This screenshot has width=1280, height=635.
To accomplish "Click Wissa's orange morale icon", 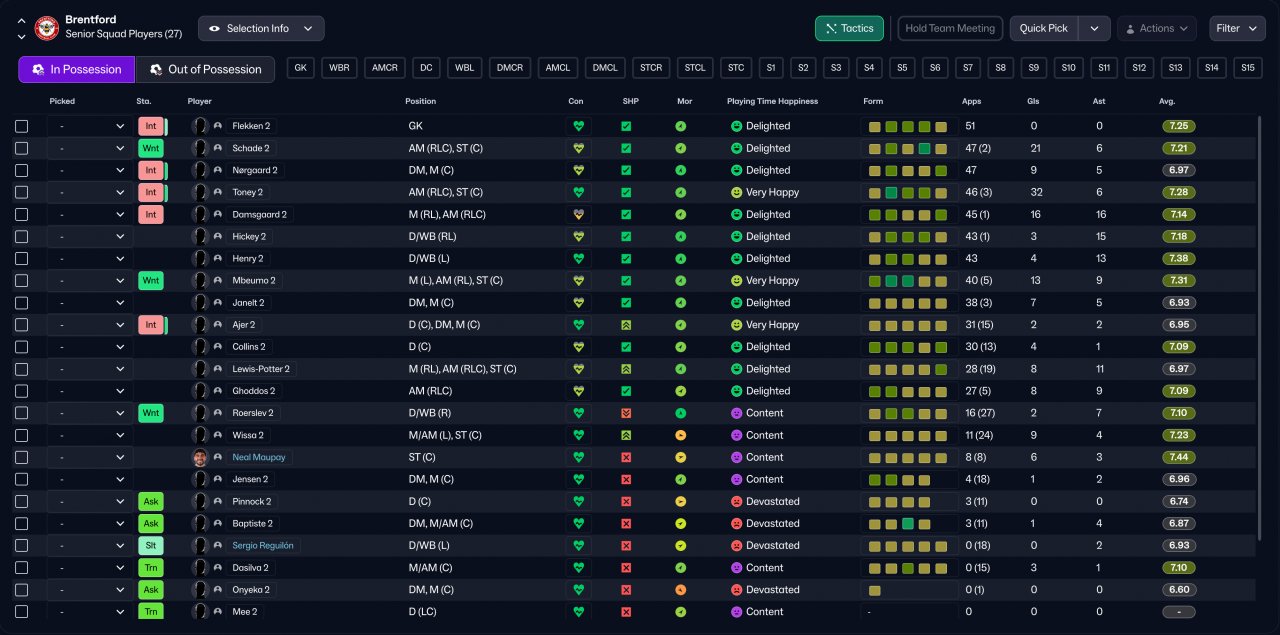I will click(x=680, y=435).
